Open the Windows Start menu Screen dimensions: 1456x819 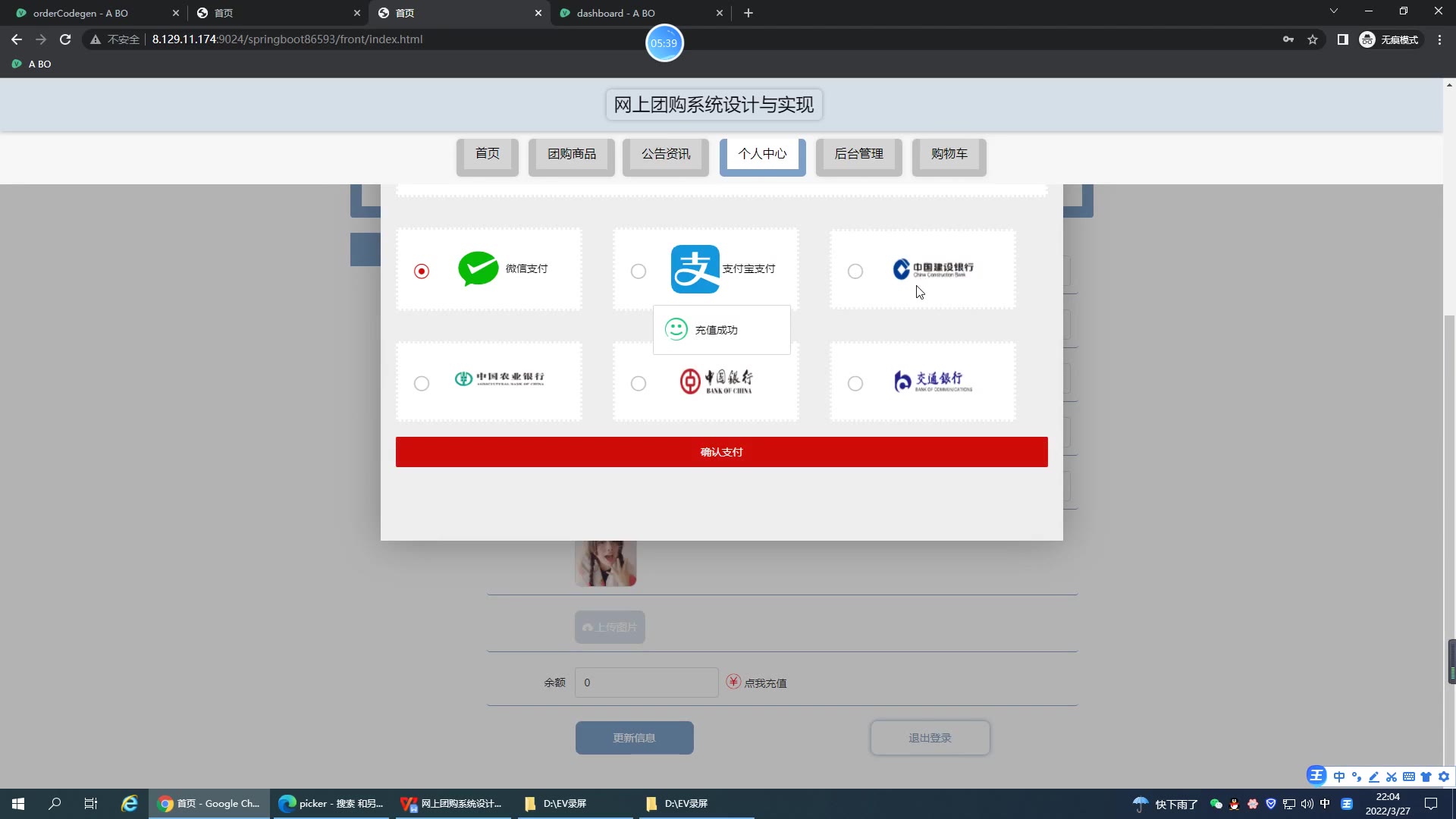(18, 804)
